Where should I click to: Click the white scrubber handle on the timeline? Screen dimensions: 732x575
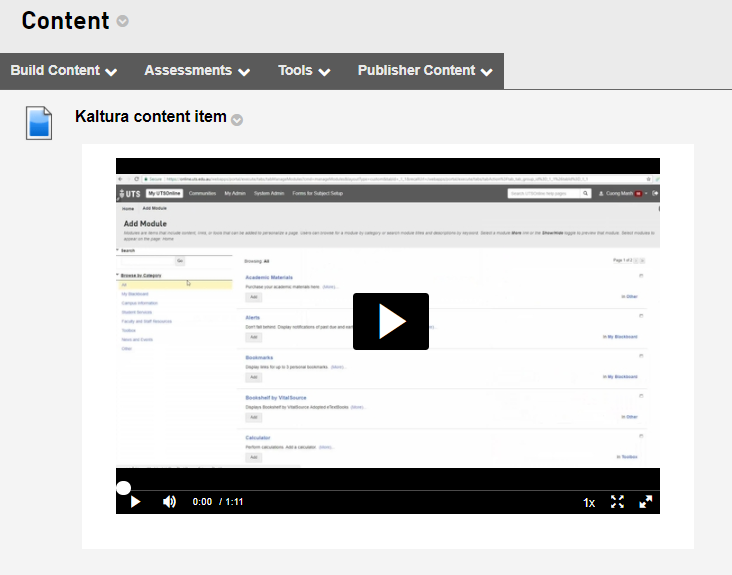[123, 488]
